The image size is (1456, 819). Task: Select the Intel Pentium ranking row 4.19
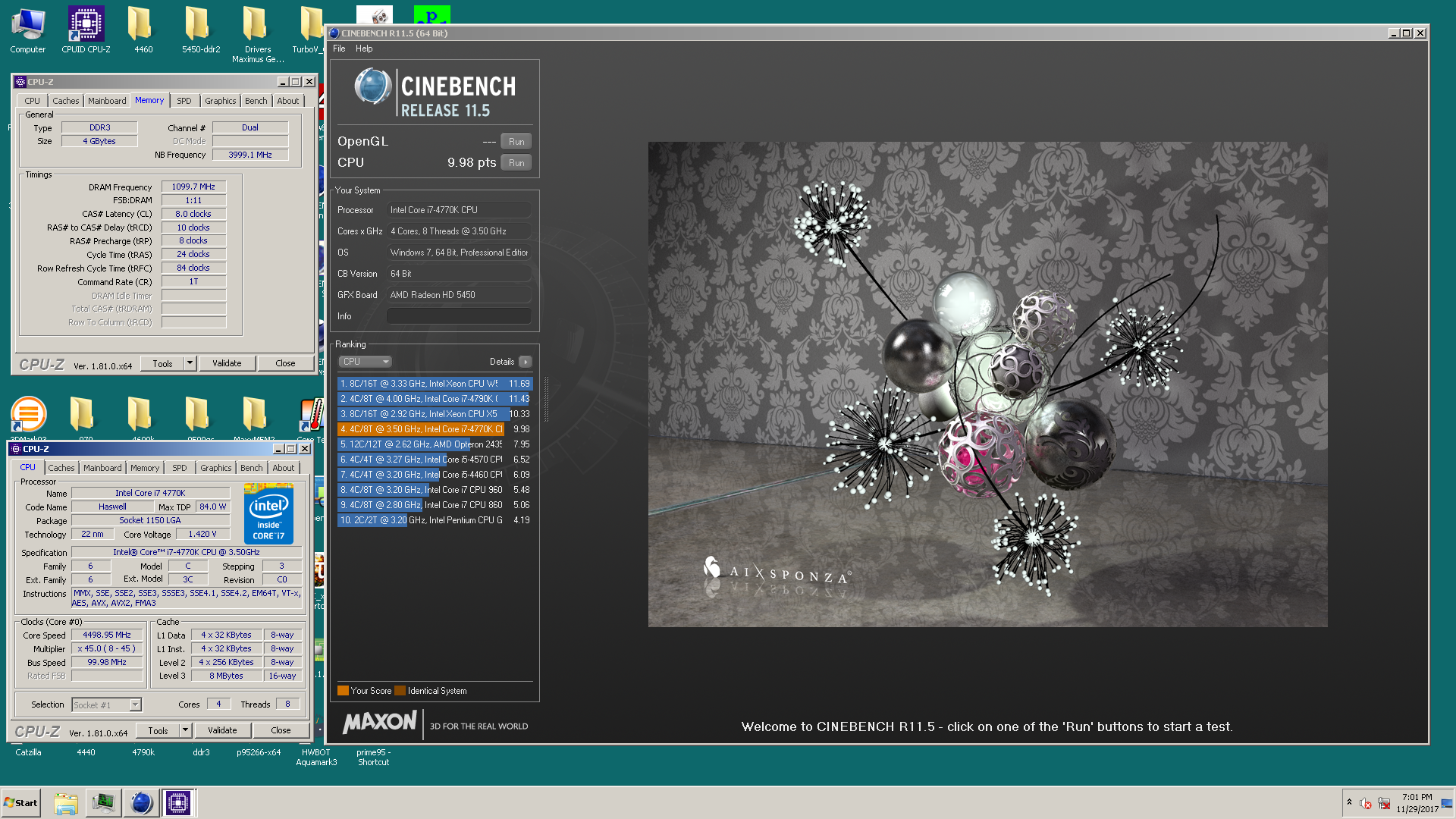pyautogui.click(x=435, y=520)
